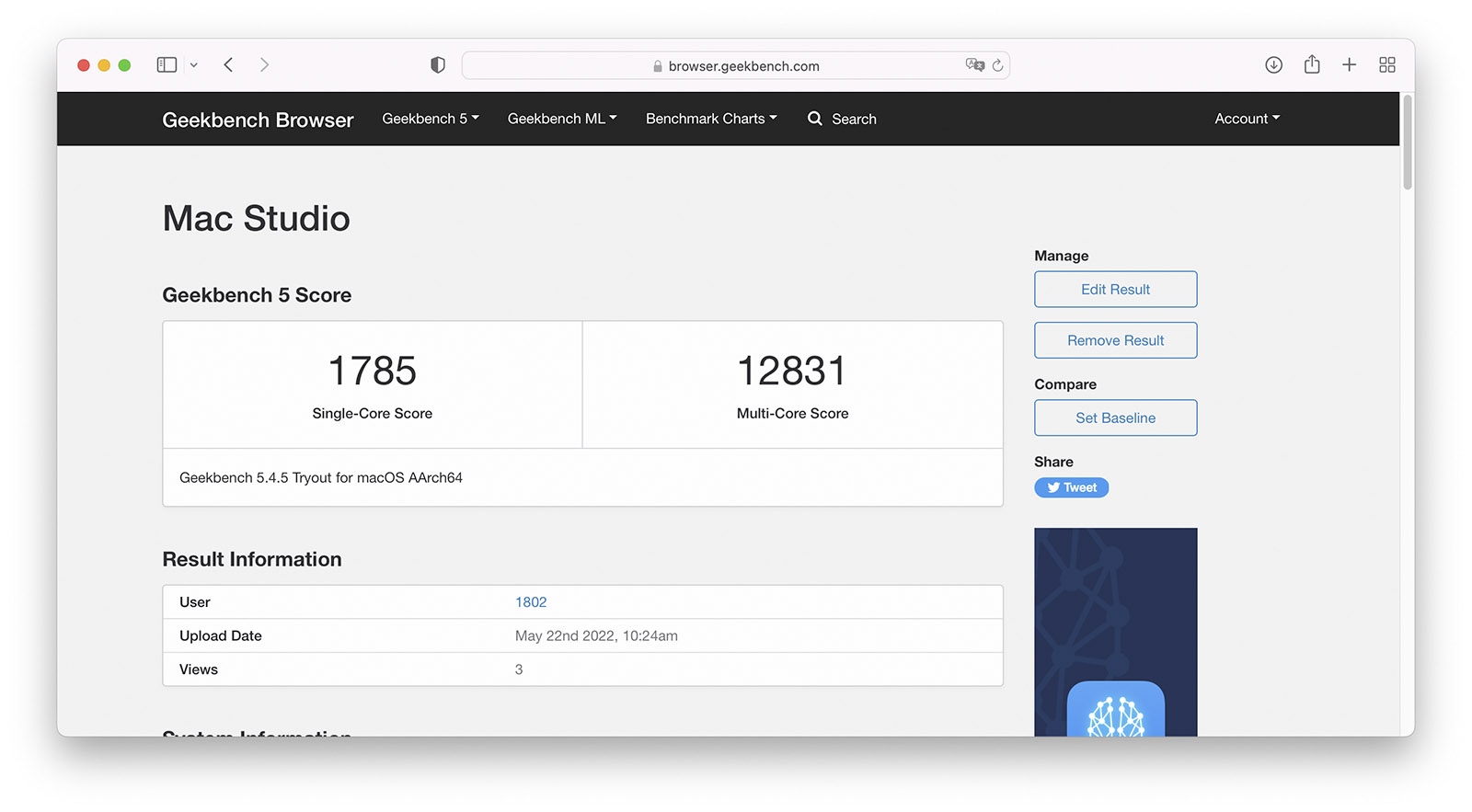
Task: Select the upload date May 22nd 2022
Action: coord(596,636)
